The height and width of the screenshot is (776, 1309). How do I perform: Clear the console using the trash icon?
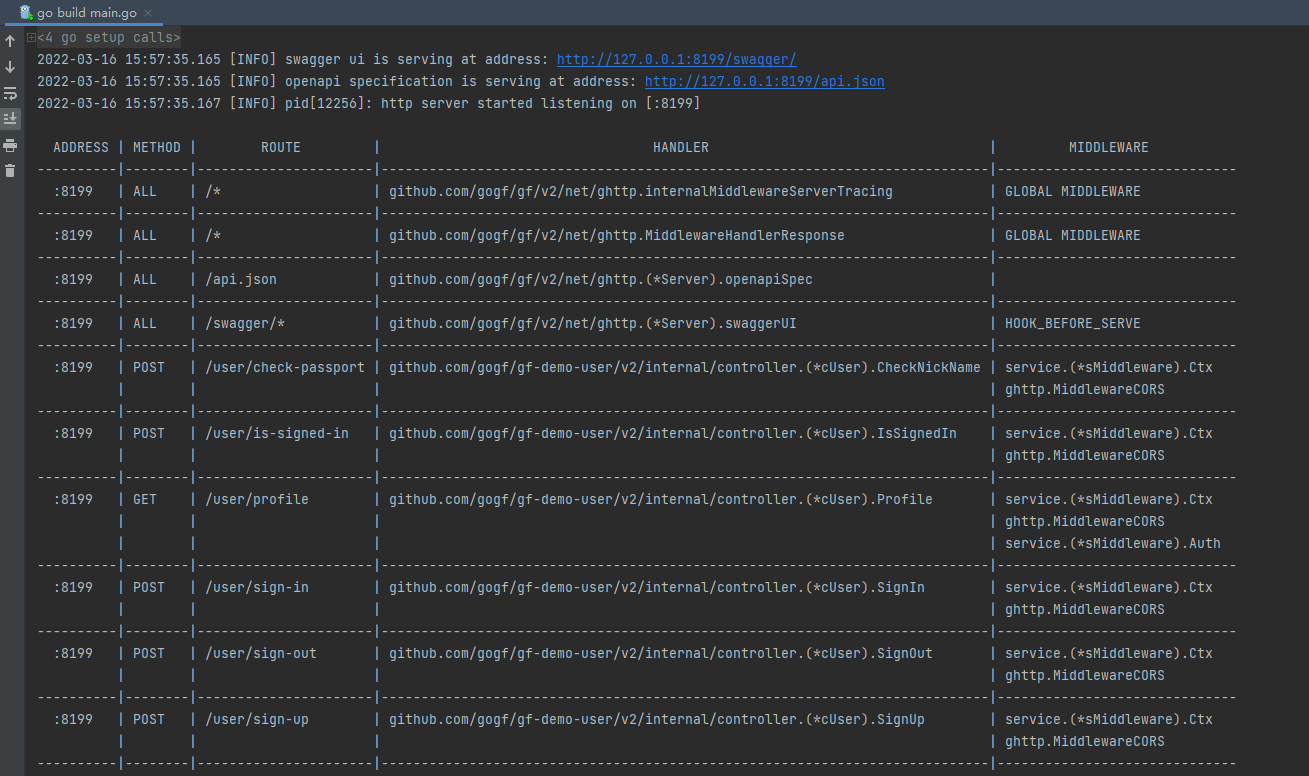coord(10,170)
